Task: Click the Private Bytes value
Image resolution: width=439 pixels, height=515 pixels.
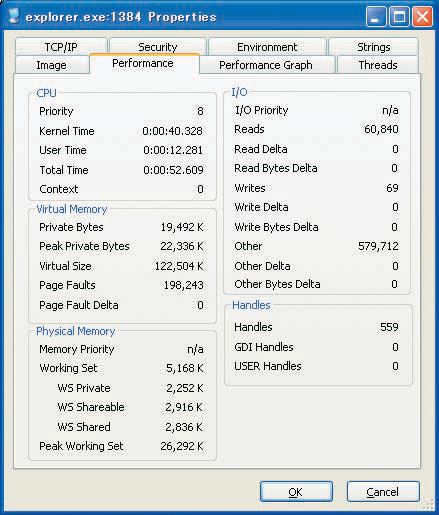Action: [x=182, y=227]
